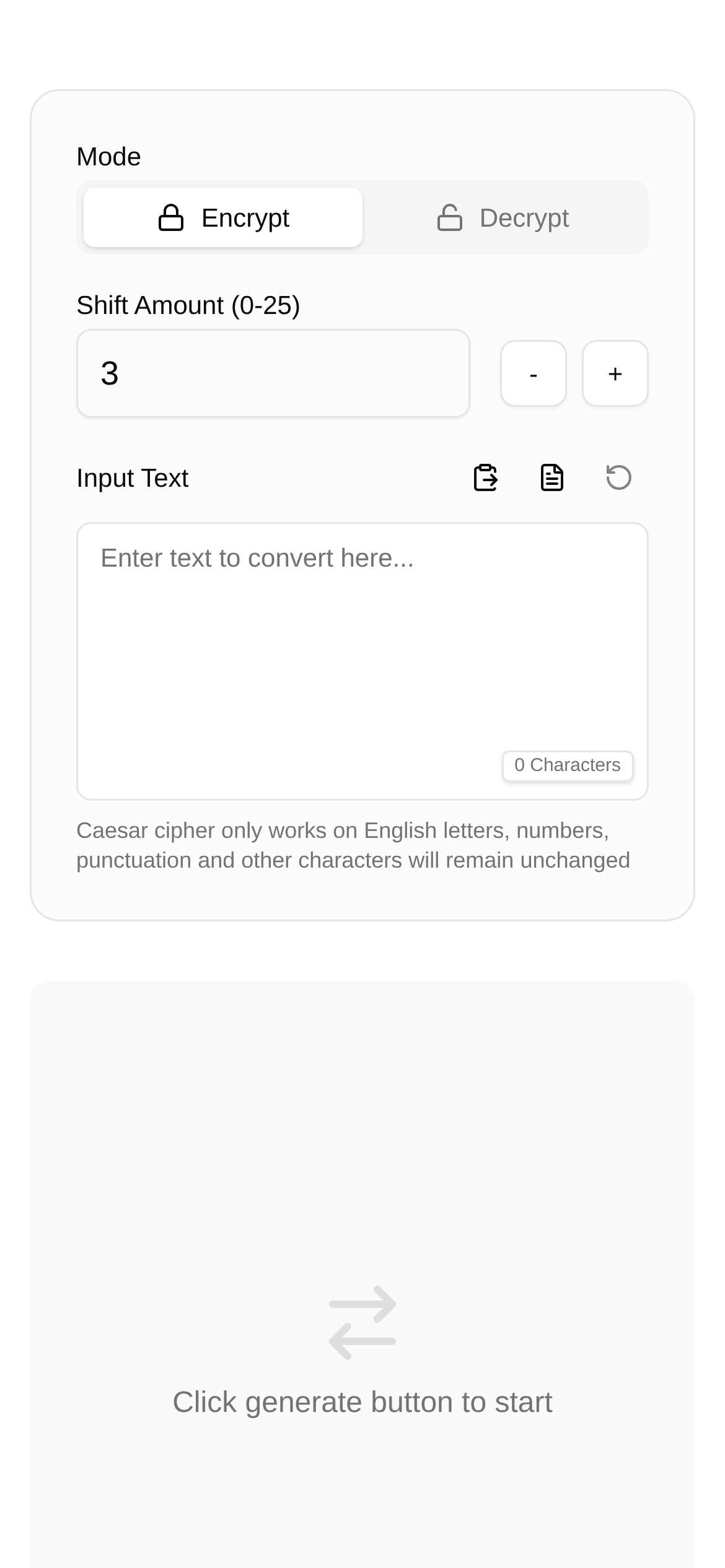Screen dimensions: 725x1568
Task: Click the "Click generate button to start" text
Action: coord(362,1402)
